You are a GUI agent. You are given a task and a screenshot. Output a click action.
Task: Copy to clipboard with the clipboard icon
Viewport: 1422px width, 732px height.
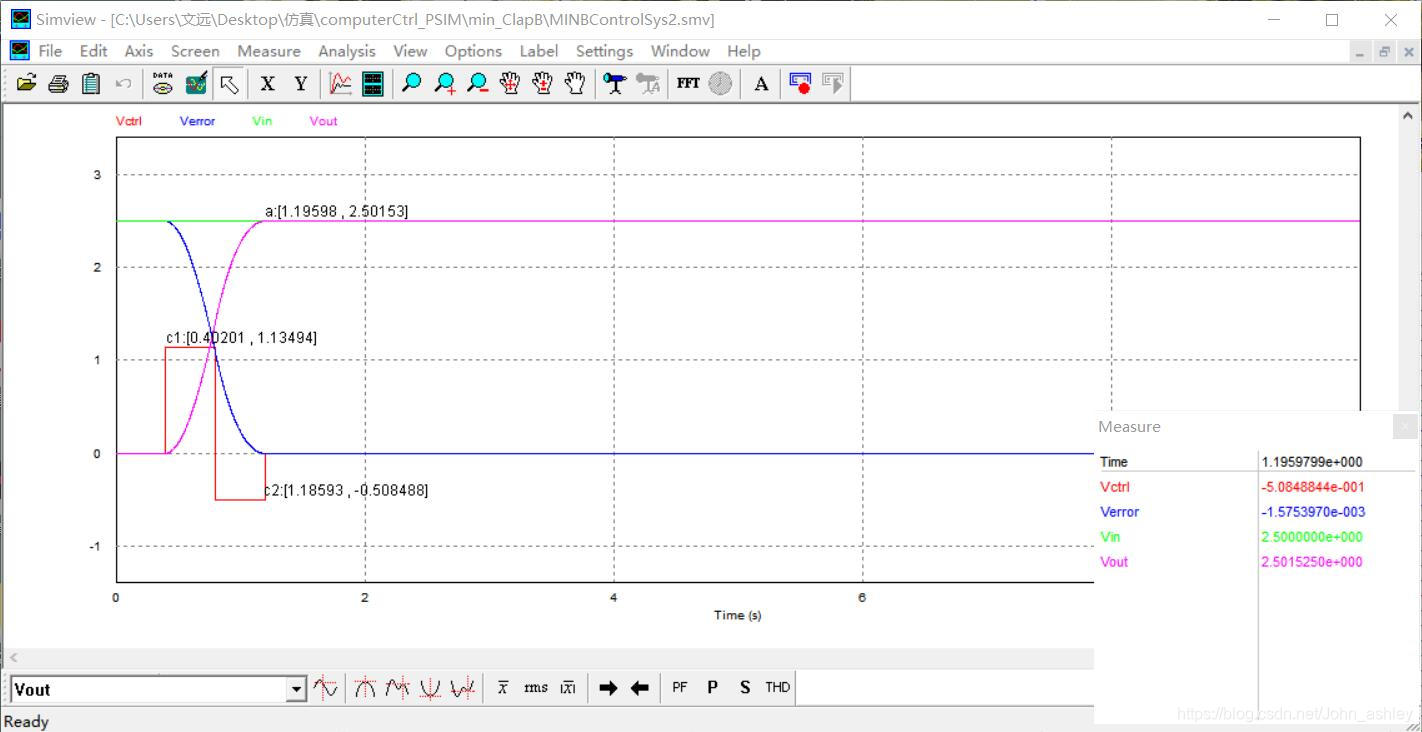click(91, 84)
